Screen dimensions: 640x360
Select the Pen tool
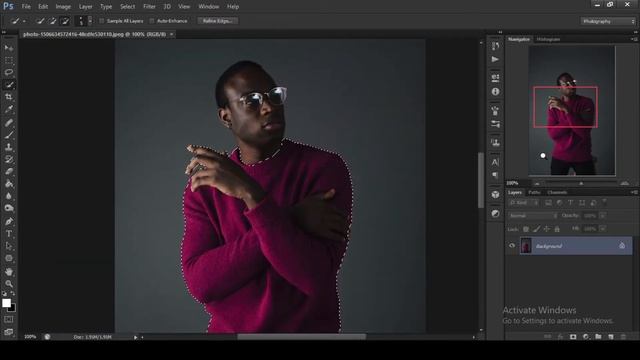[x=9, y=221]
